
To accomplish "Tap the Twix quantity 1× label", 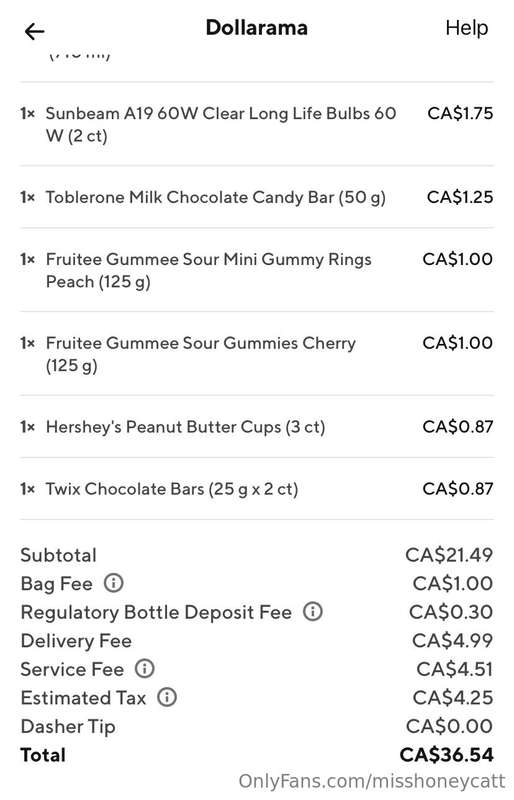I will 28,489.
